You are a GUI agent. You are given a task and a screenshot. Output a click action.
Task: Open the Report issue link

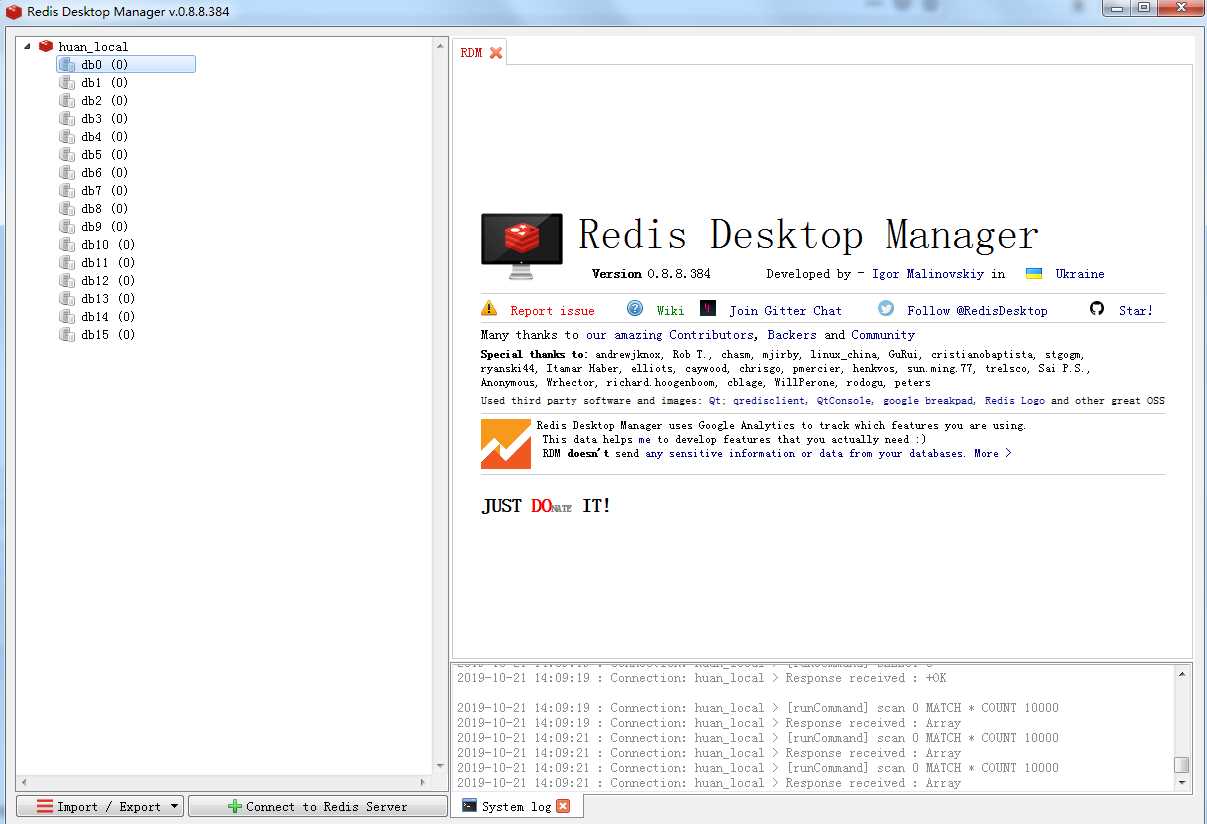552,311
